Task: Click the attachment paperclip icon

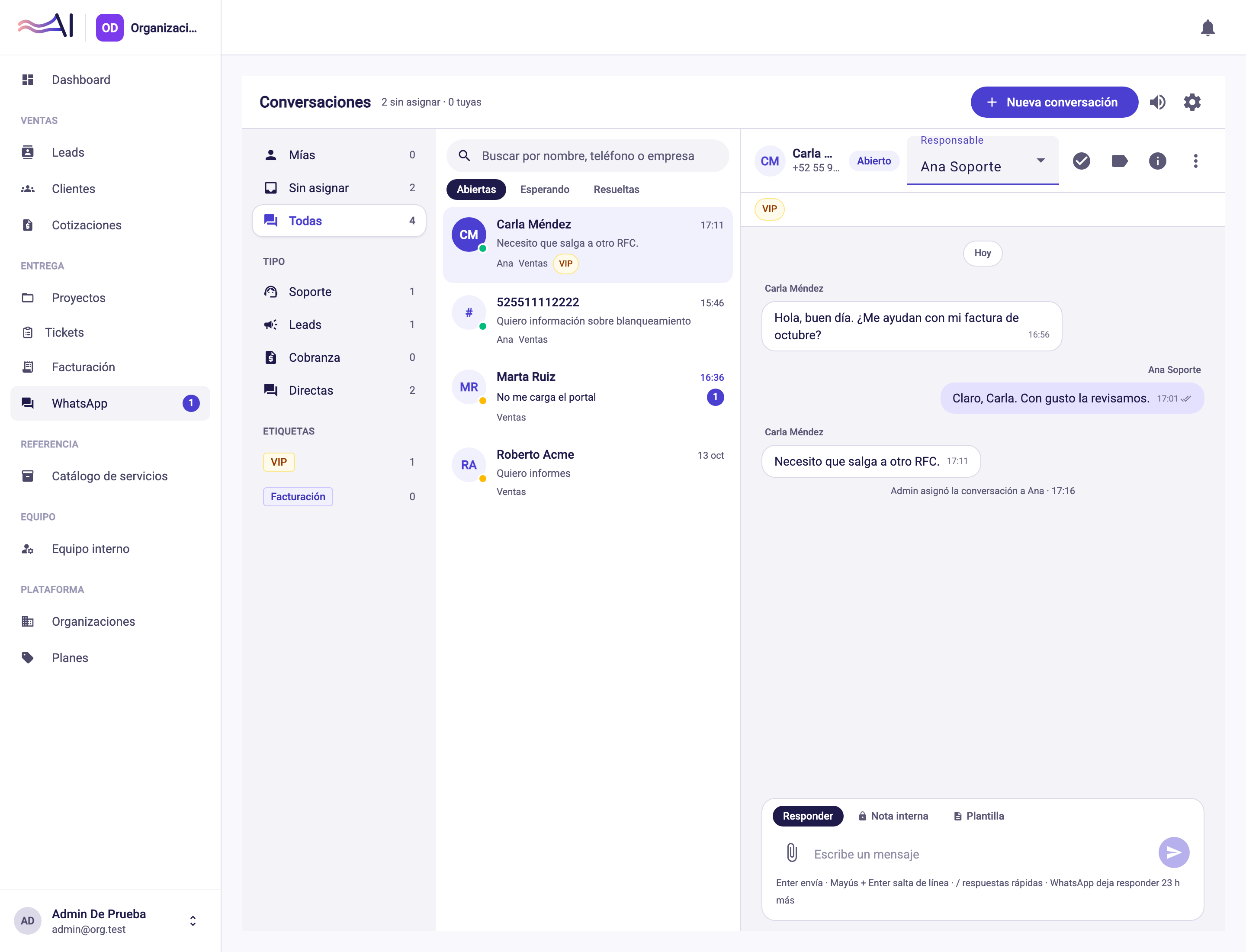Action: point(792,853)
